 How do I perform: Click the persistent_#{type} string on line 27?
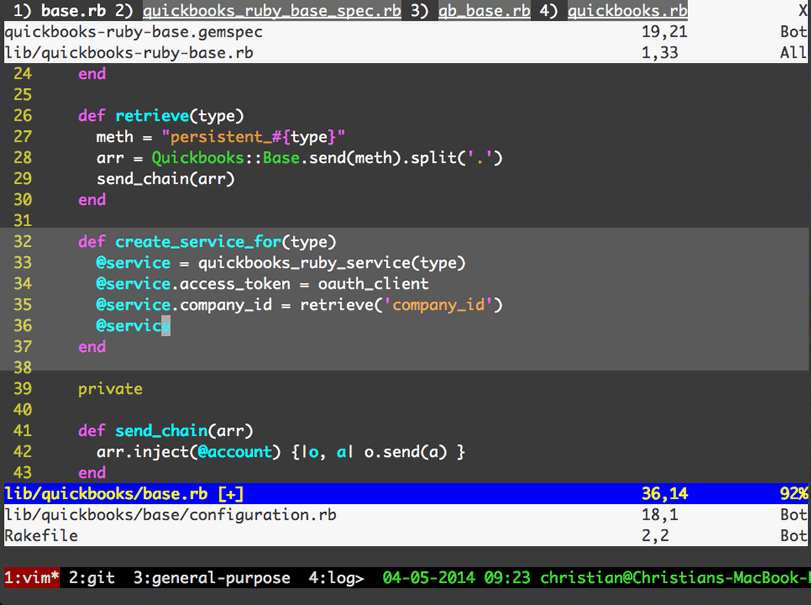point(253,137)
